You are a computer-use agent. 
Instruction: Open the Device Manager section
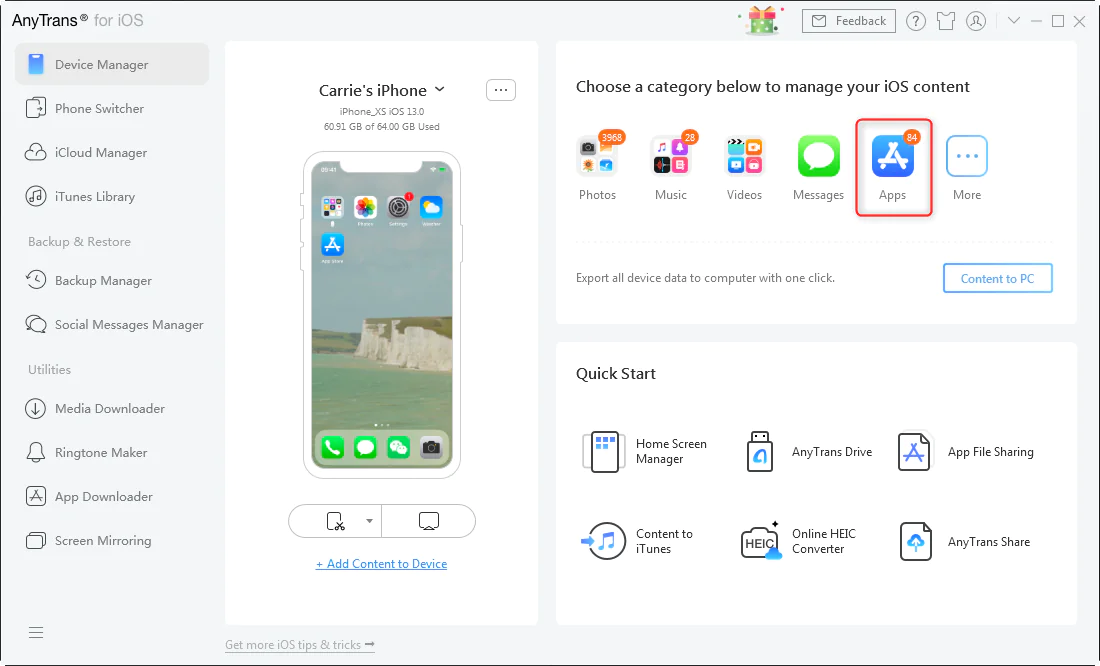coord(112,64)
